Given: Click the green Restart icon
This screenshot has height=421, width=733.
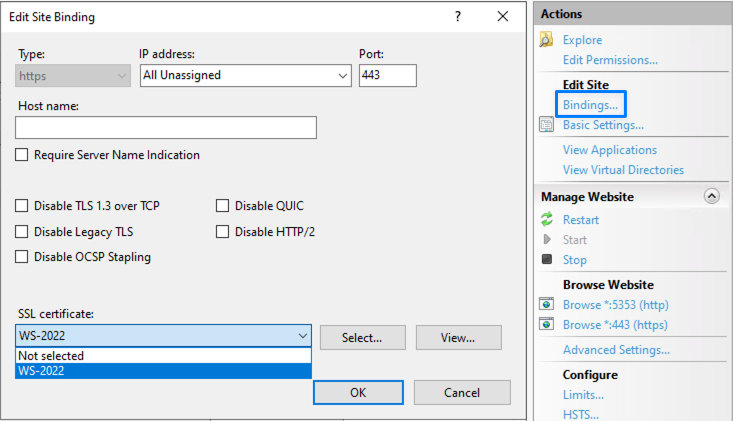Looking at the screenshot, I should 546,220.
